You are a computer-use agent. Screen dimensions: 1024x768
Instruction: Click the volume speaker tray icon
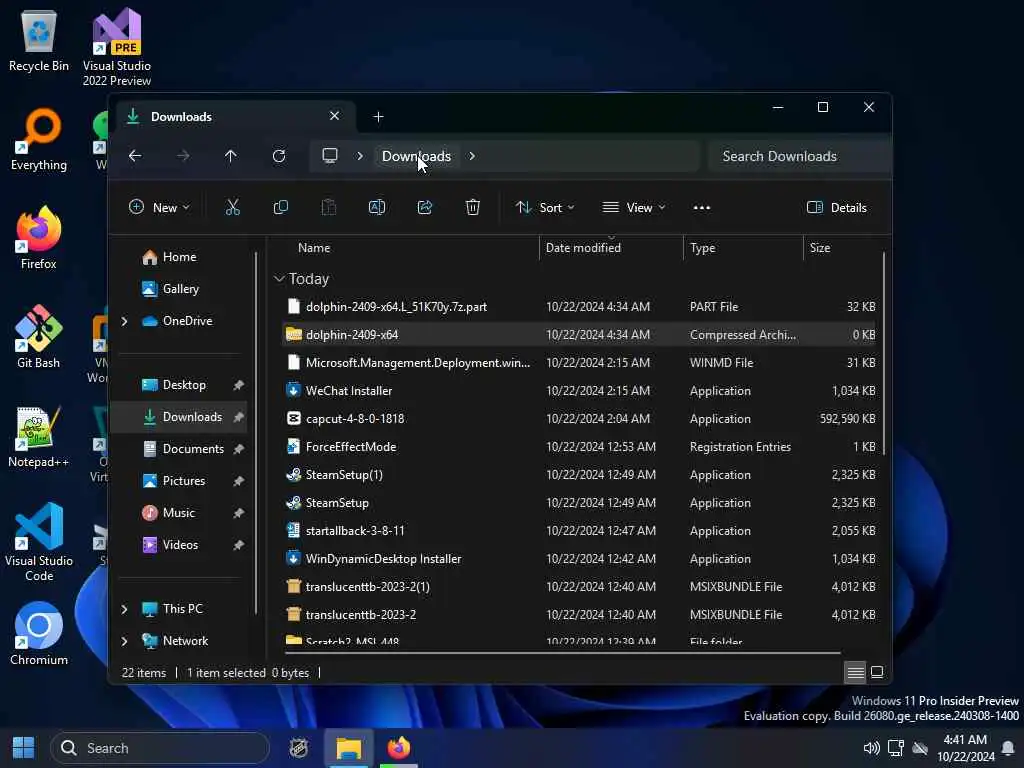pos(871,748)
